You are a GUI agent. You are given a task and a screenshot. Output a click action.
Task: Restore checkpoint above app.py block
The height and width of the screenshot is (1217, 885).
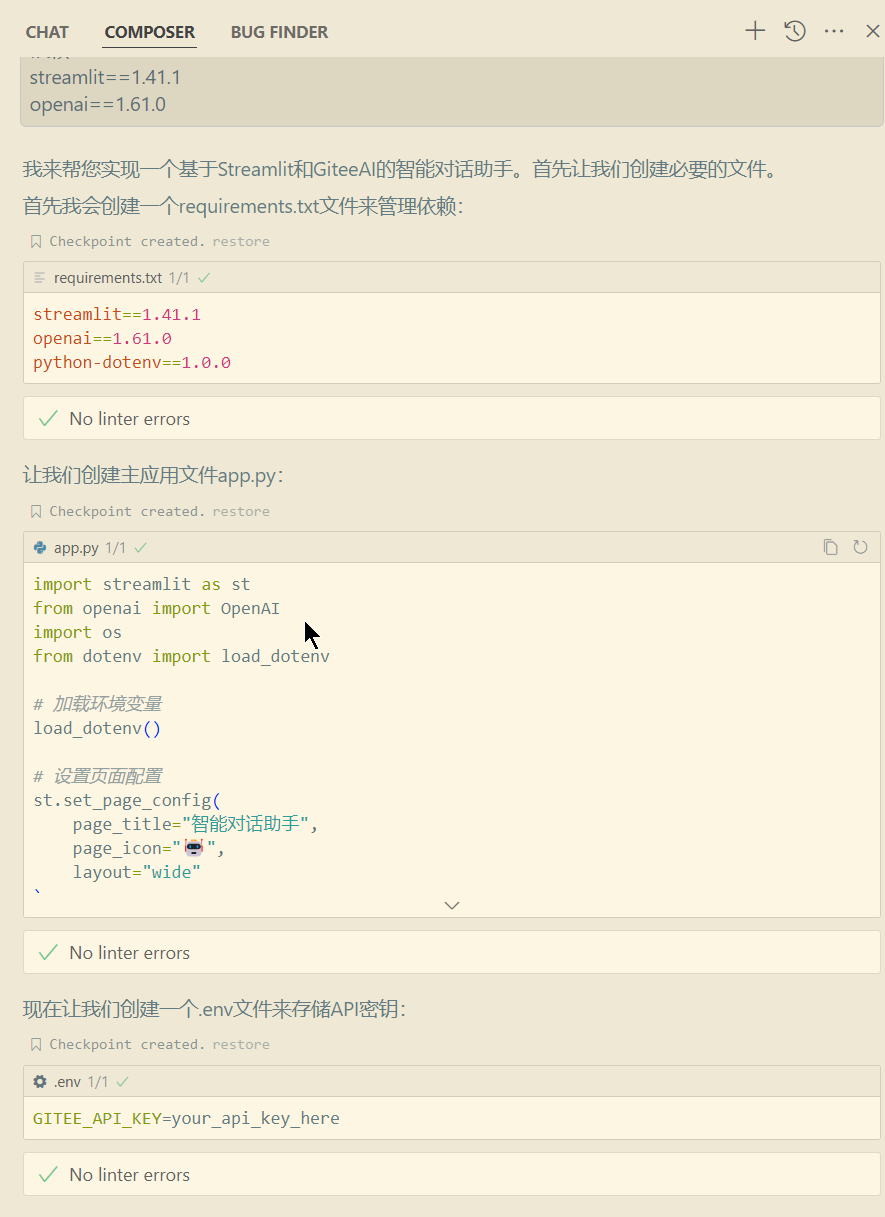[x=241, y=511]
